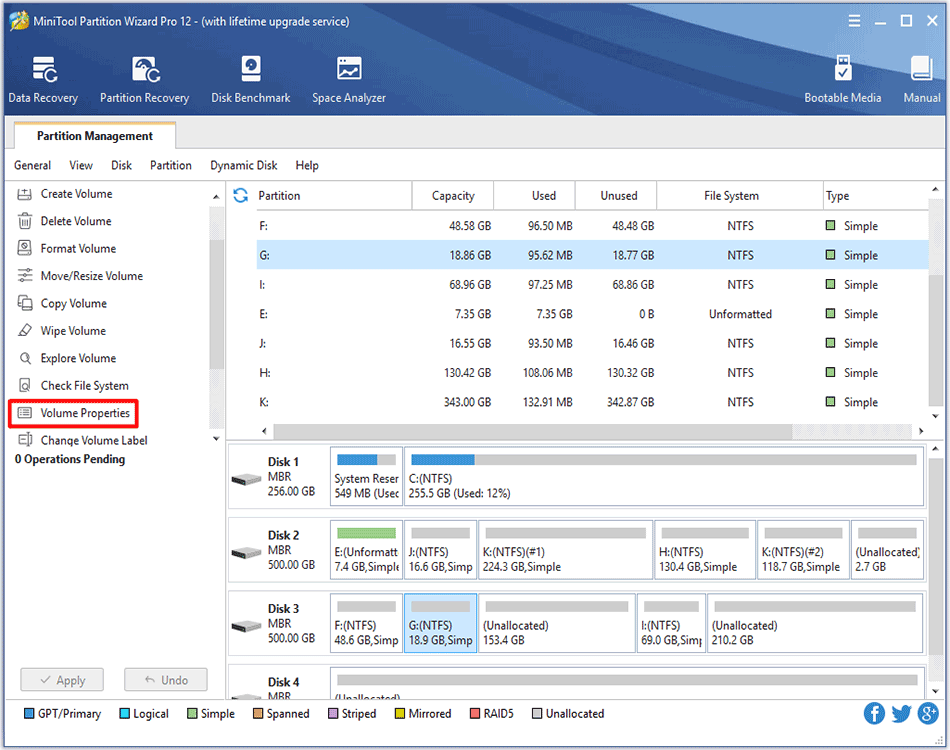Screen dimensions: 950x750
Task: Open the Manual
Action: pos(922,79)
